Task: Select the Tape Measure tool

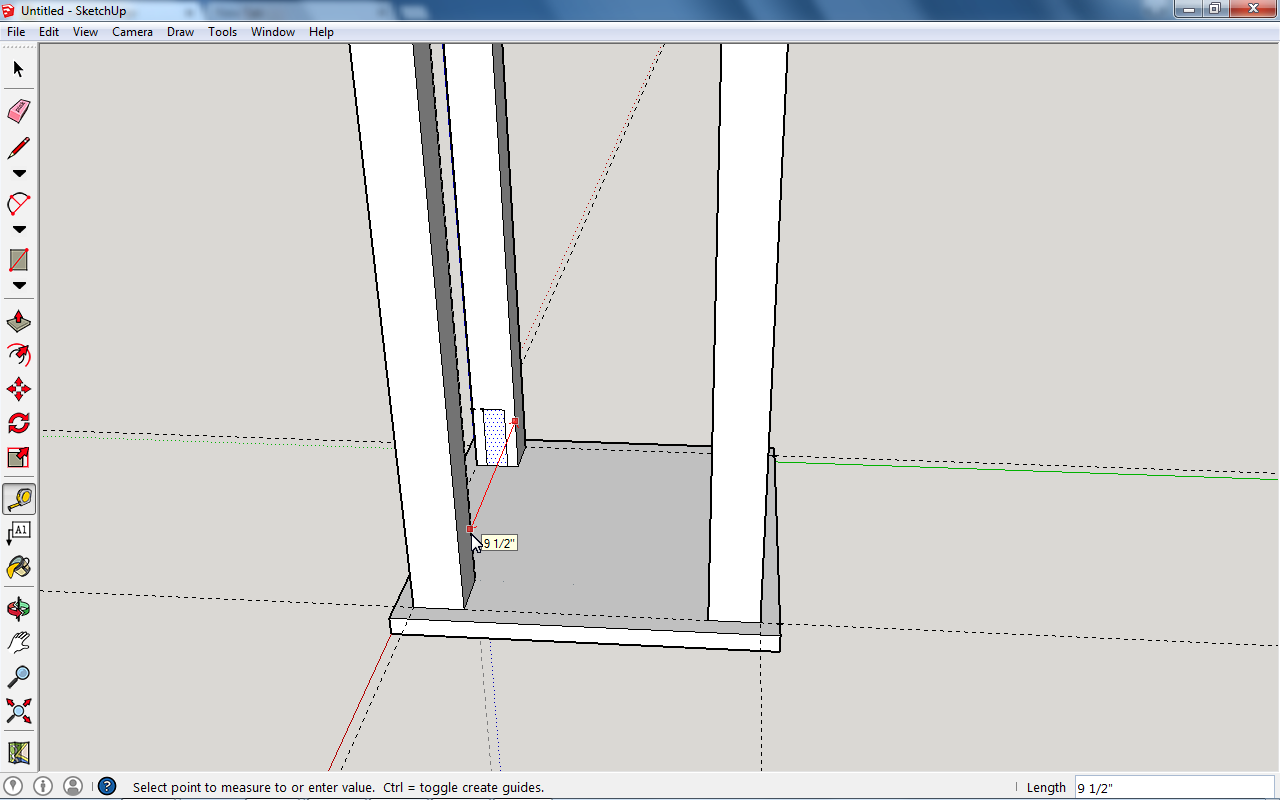Action: point(18,498)
